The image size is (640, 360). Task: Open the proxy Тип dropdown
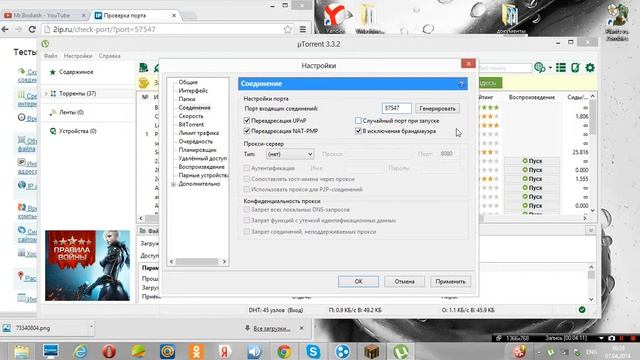pyautogui.click(x=290, y=154)
